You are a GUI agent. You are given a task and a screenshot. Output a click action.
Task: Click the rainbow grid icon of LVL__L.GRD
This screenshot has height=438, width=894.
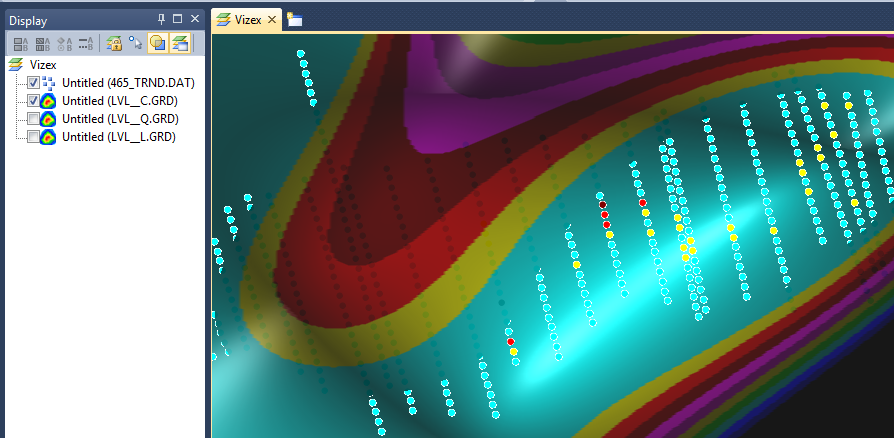coord(49,136)
